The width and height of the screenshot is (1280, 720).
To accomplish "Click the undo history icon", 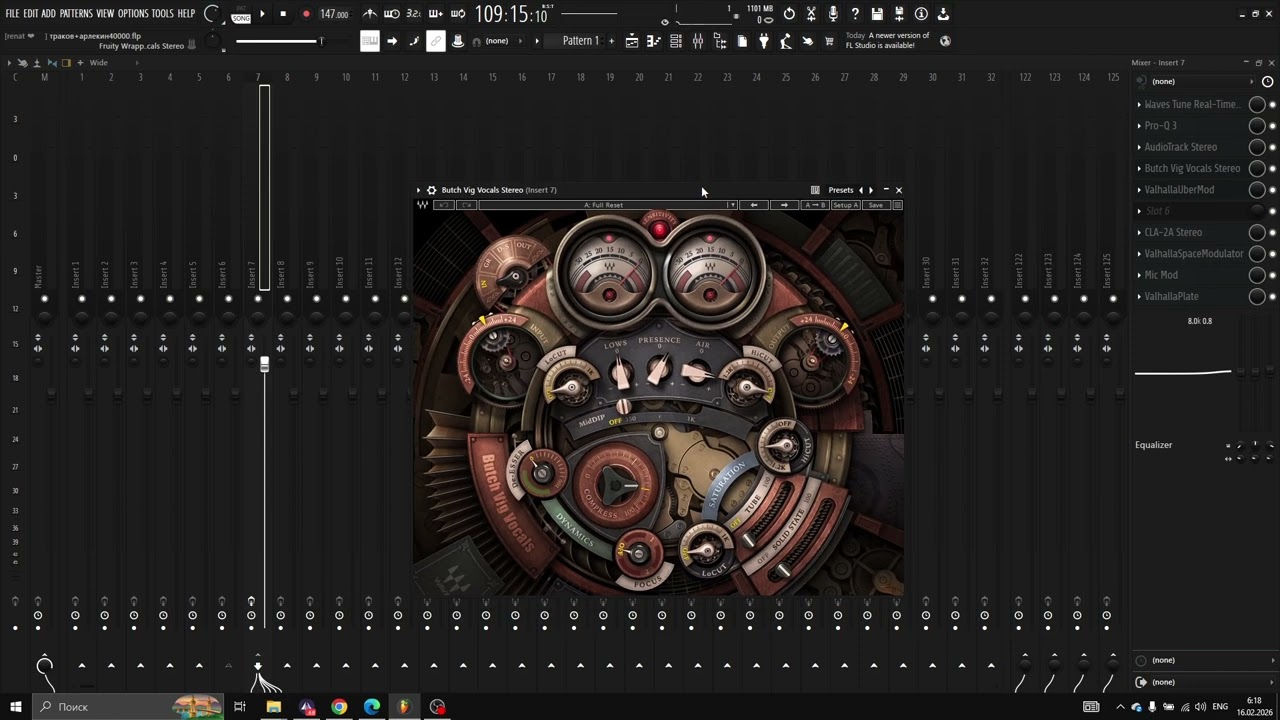I will coord(789,14).
